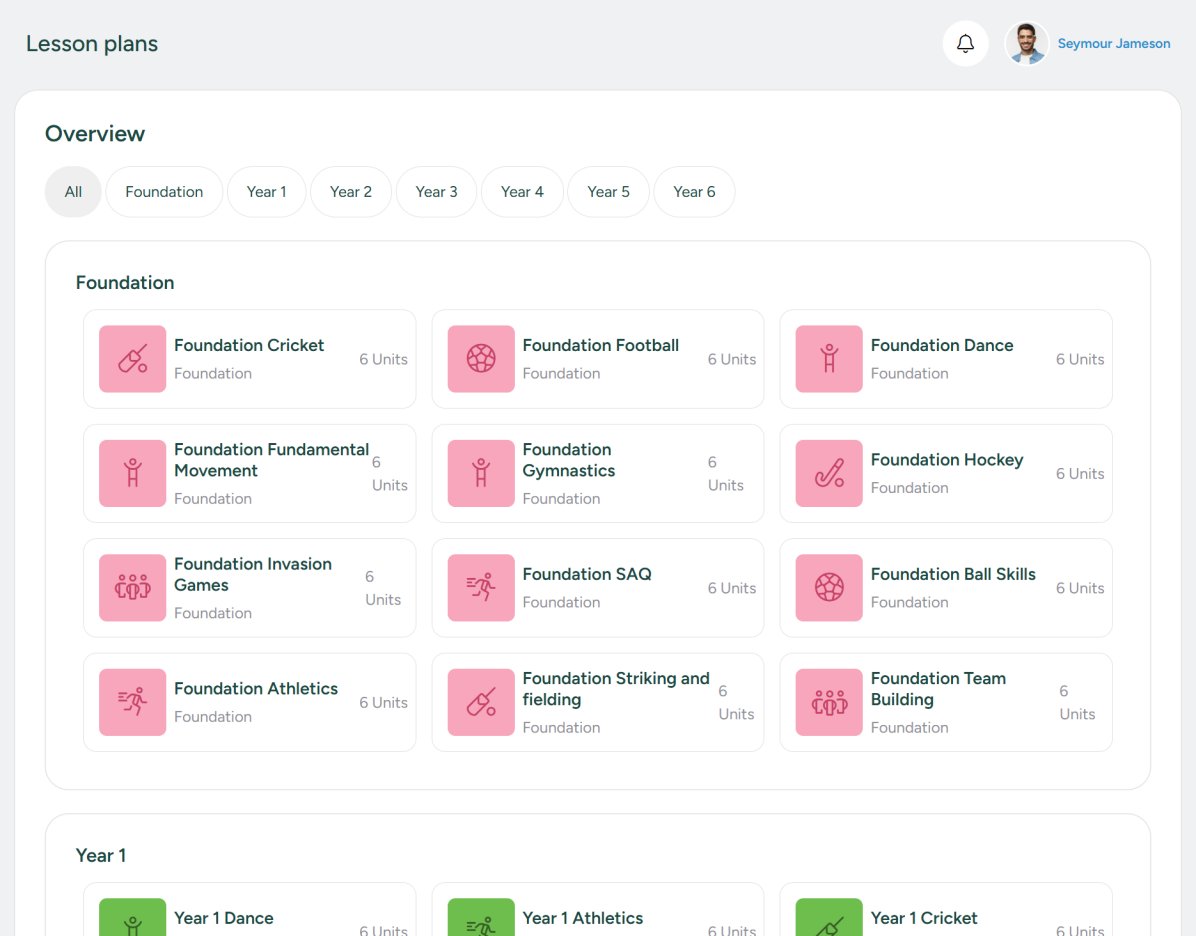
Task: Open the Foundation Gymnastics card title
Action: point(568,460)
